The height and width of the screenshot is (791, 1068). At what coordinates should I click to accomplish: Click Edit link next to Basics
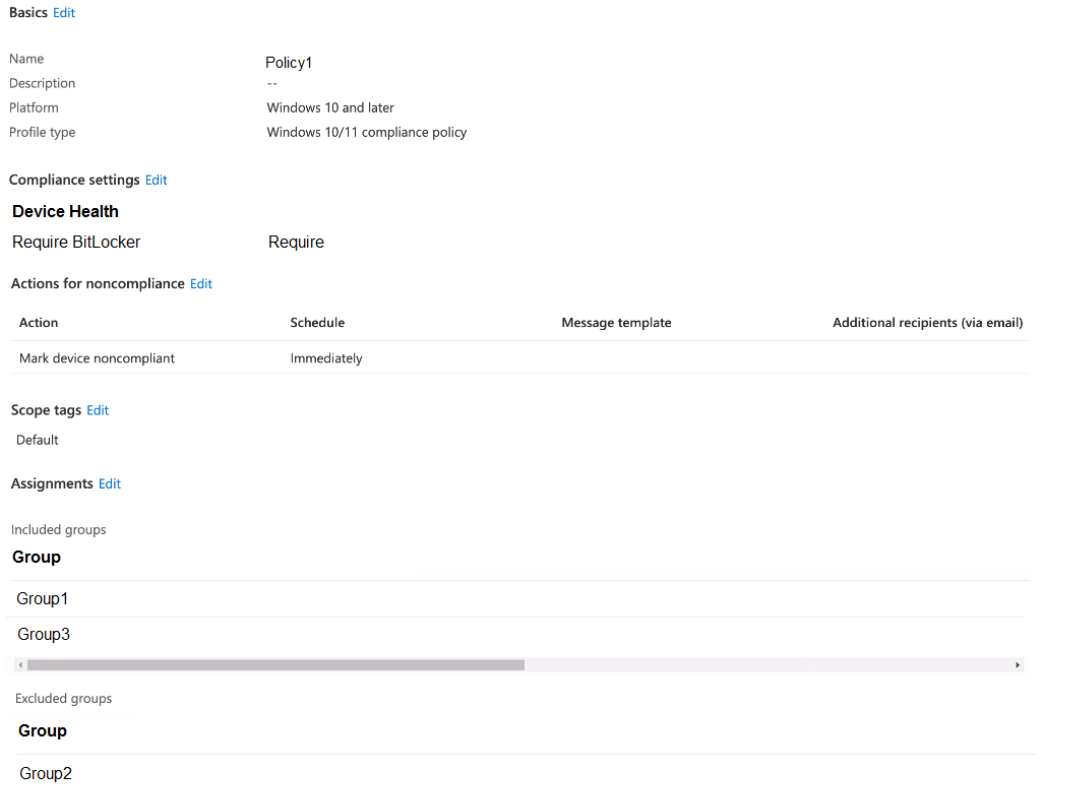[x=64, y=13]
